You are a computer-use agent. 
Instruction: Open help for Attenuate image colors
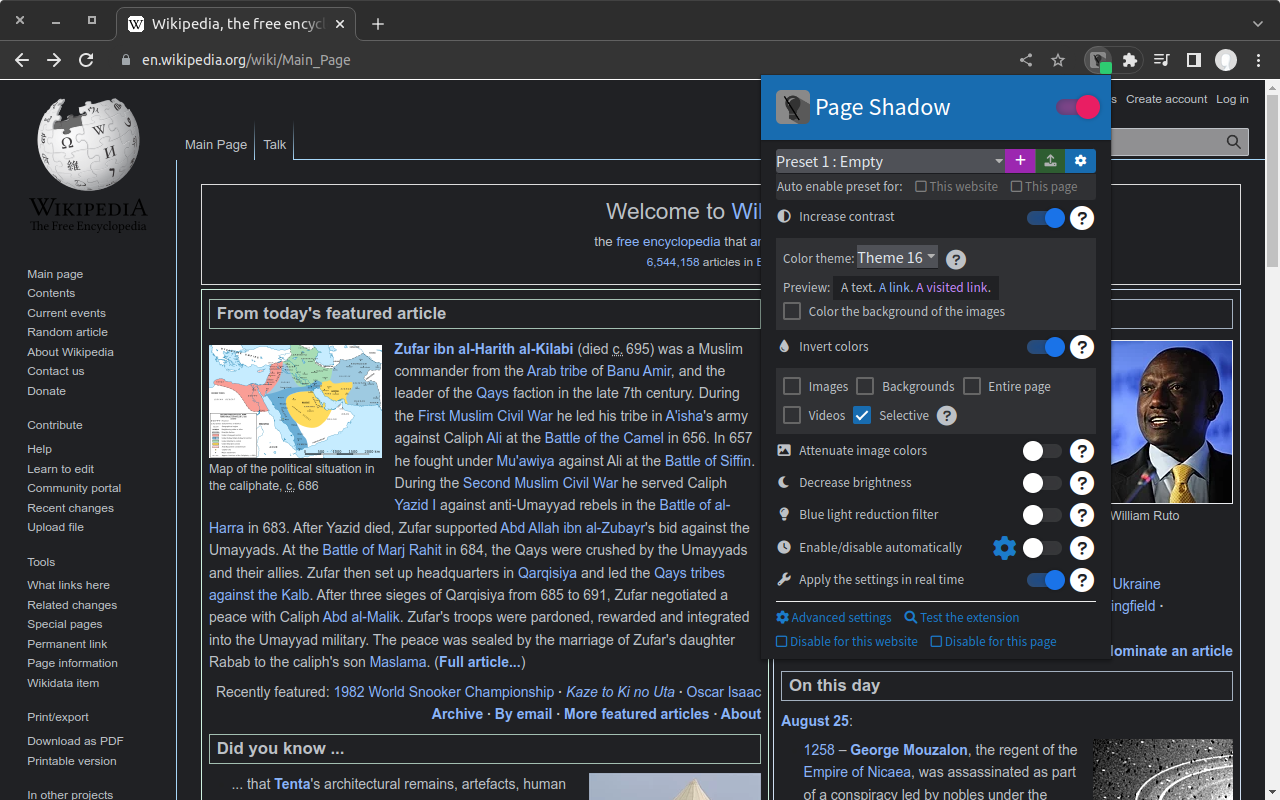1081,451
